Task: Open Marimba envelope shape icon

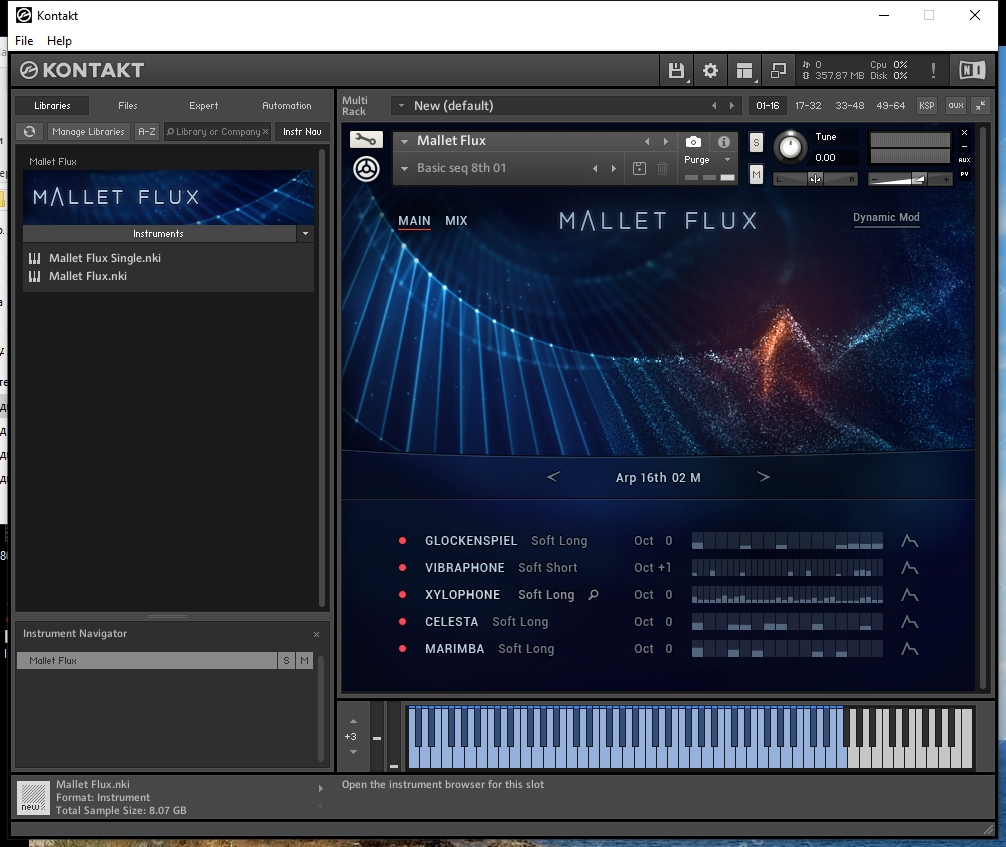Action: [909, 649]
